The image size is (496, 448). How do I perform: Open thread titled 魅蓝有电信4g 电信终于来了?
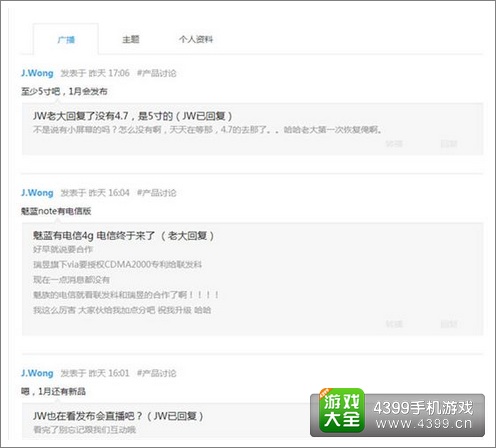[123, 236]
